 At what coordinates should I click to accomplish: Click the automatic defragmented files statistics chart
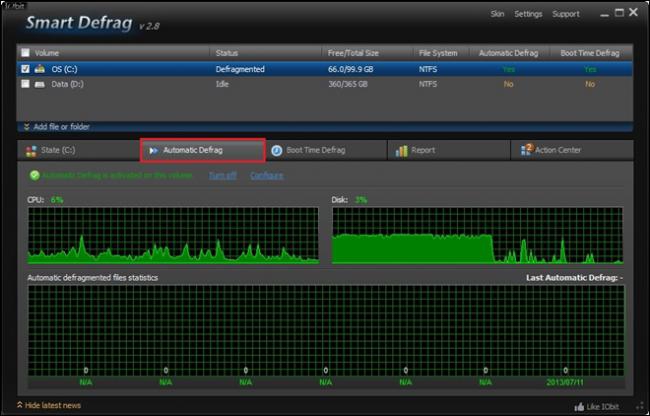(x=326, y=330)
